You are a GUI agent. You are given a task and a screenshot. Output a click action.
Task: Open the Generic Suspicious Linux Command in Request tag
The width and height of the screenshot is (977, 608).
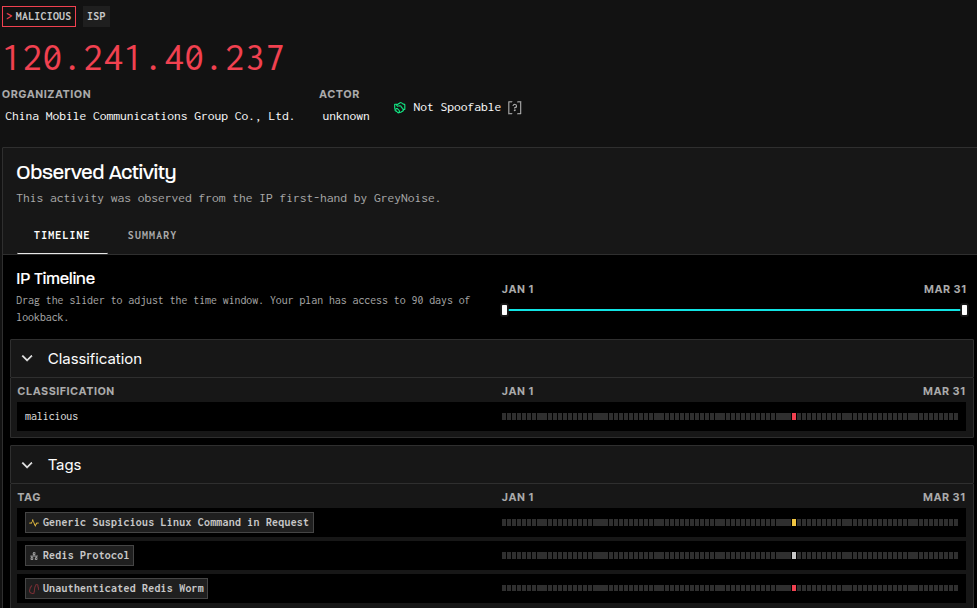pyautogui.click(x=175, y=523)
